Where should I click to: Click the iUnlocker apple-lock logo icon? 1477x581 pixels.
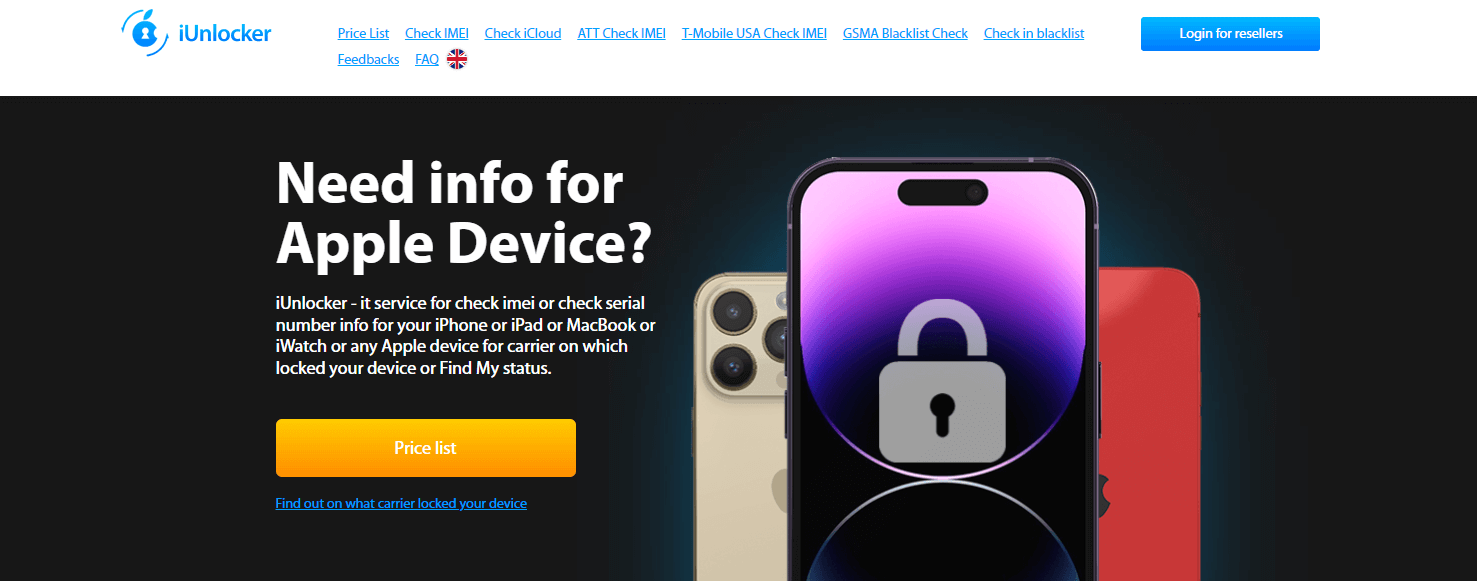(x=146, y=33)
